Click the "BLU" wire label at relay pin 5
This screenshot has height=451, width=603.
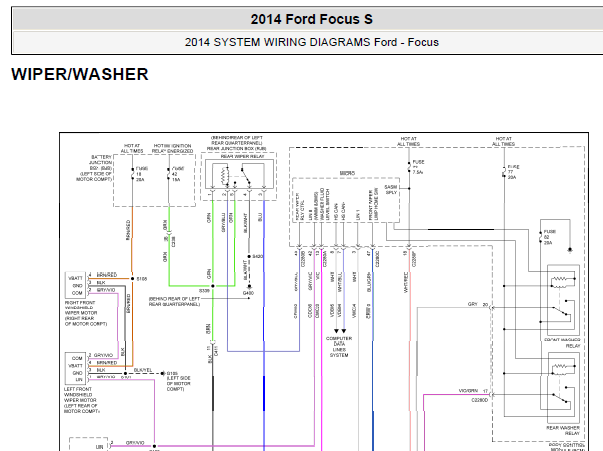point(260,217)
